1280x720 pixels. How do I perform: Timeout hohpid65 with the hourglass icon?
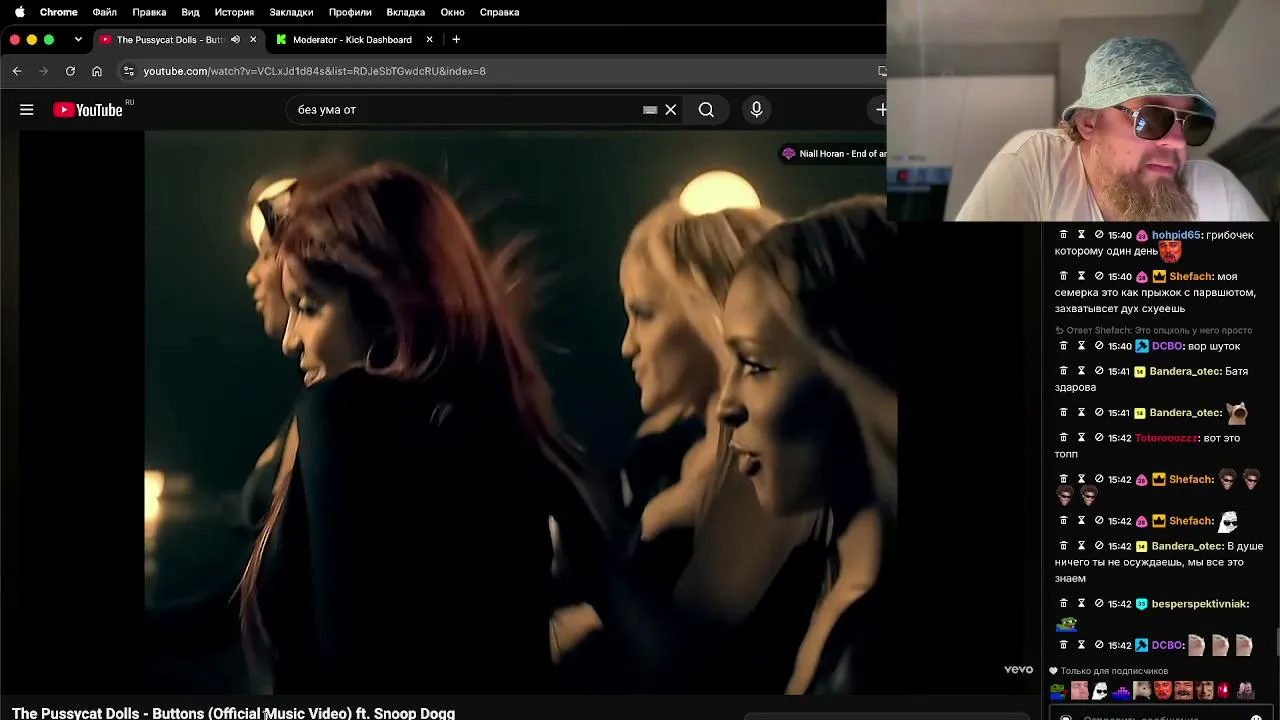tap(1081, 235)
